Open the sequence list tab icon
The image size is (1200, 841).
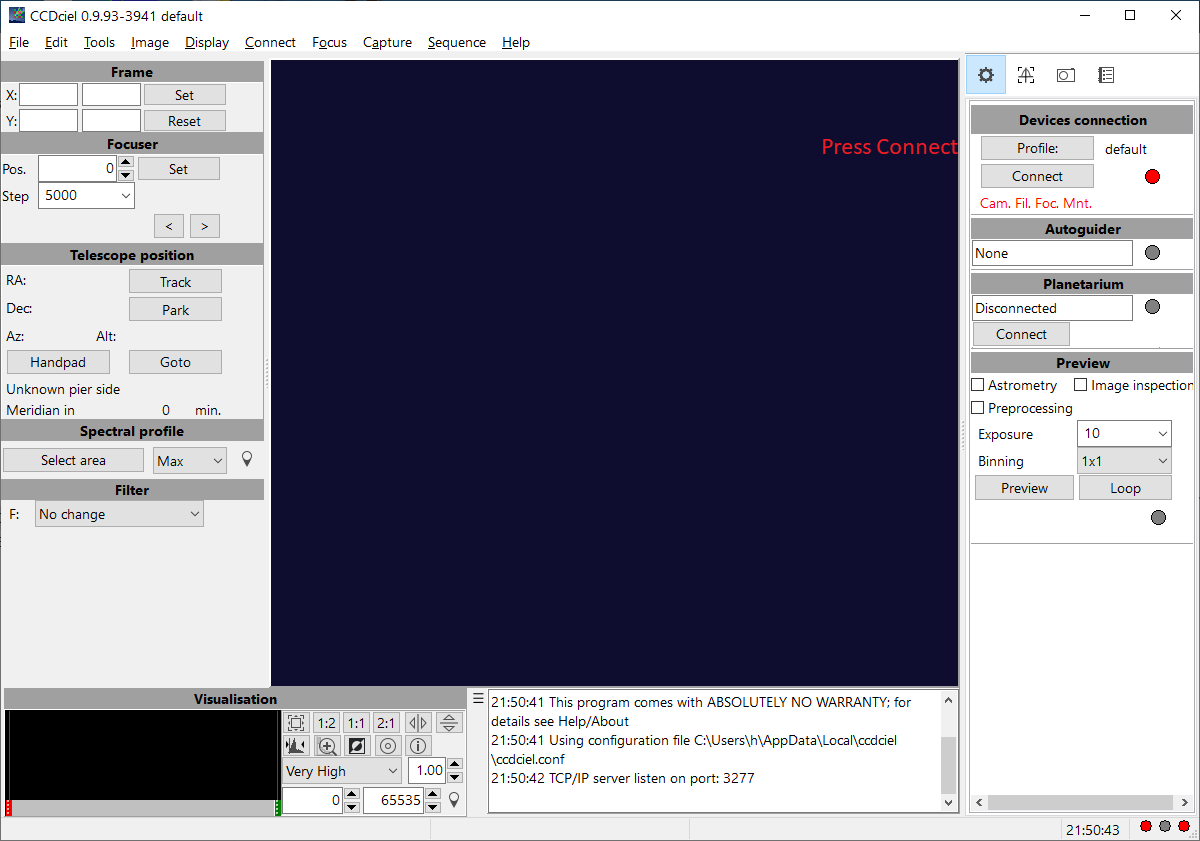click(x=1106, y=75)
